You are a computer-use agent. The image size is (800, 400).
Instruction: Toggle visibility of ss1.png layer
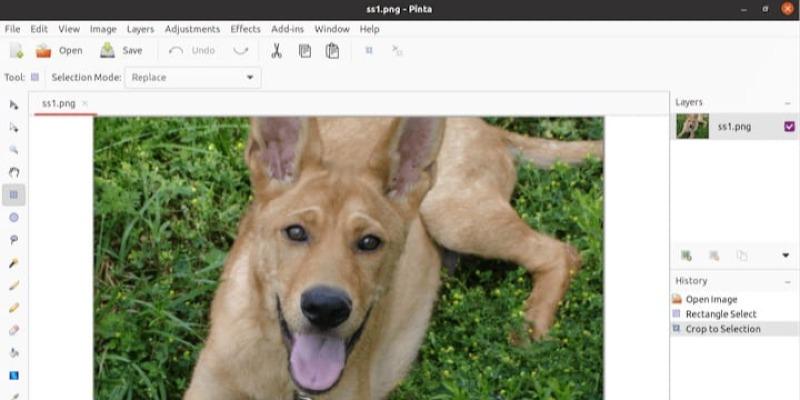coord(789,127)
